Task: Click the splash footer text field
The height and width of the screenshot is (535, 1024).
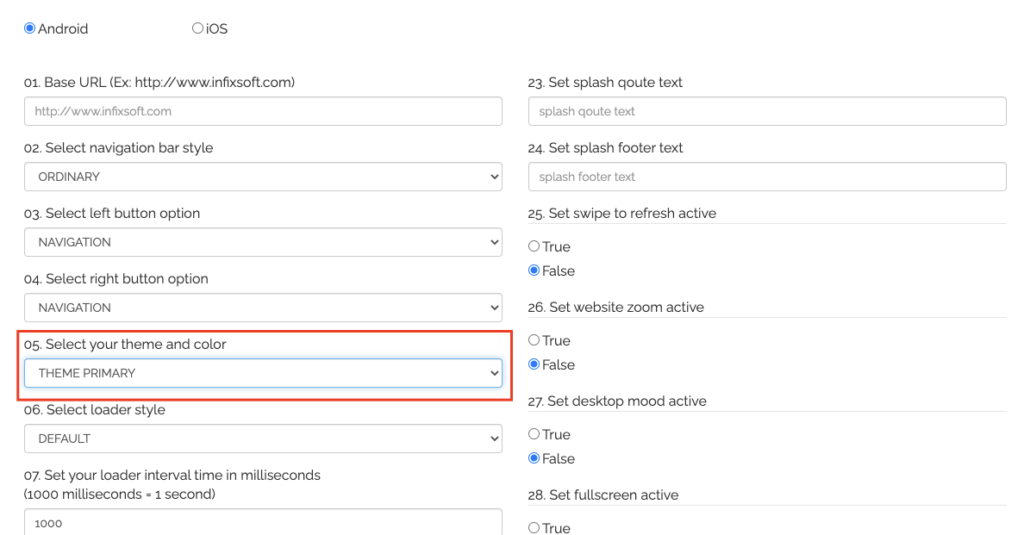Action: click(x=767, y=176)
